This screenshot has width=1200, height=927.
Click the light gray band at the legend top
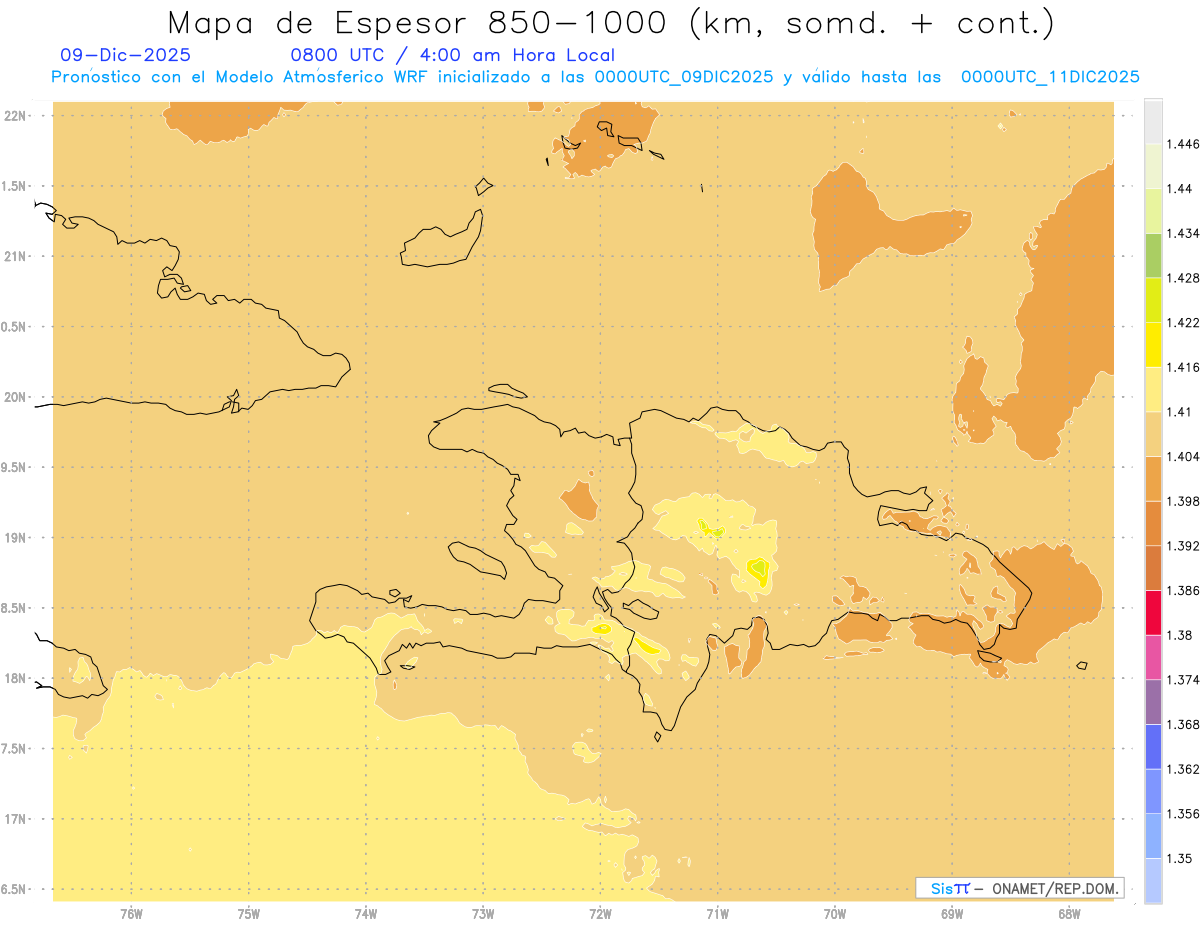[1153, 121]
